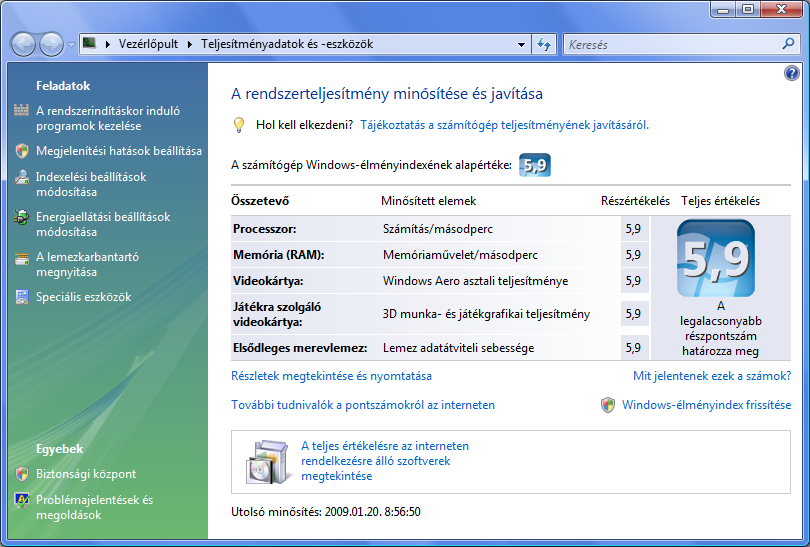
Task: Expand the Vezérlőpult breadcrumb arrow
Action: (190, 45)
